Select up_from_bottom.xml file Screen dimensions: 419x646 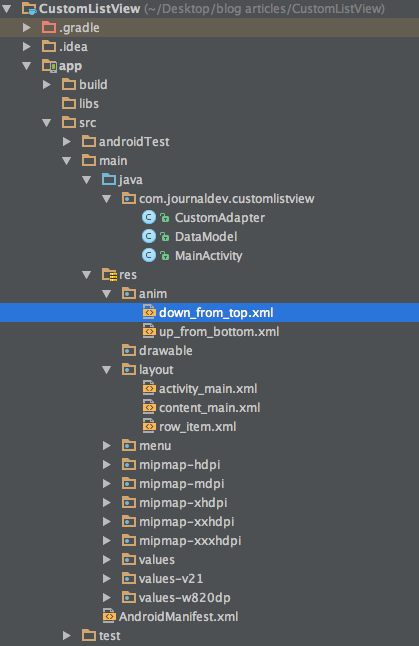[x=219, y=332]
